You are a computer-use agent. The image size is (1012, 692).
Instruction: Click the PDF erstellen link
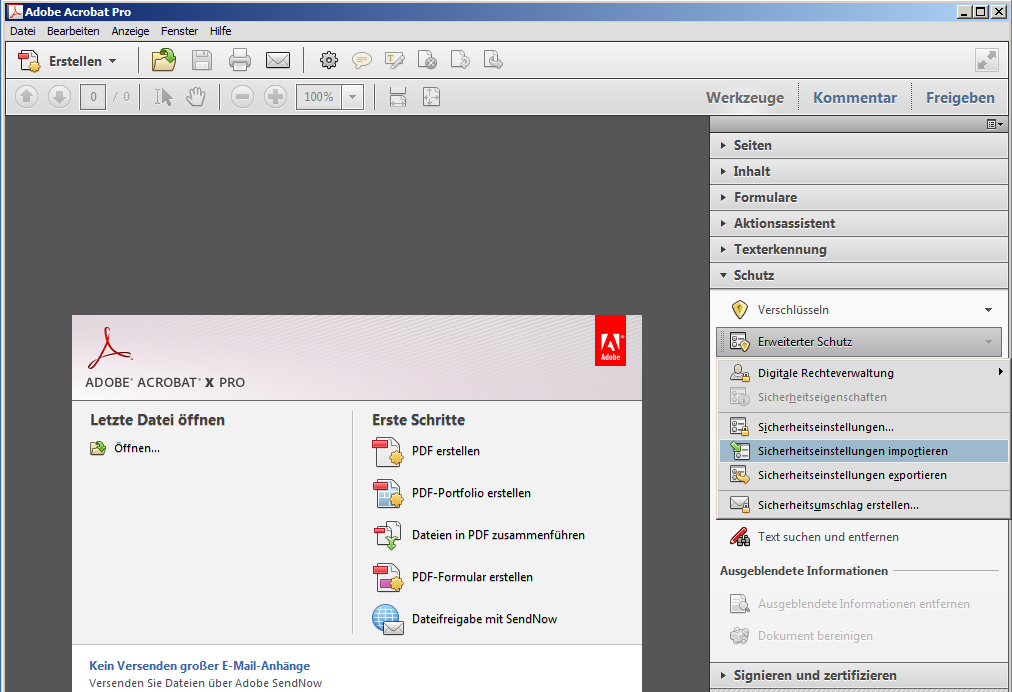tap(445, 451)
